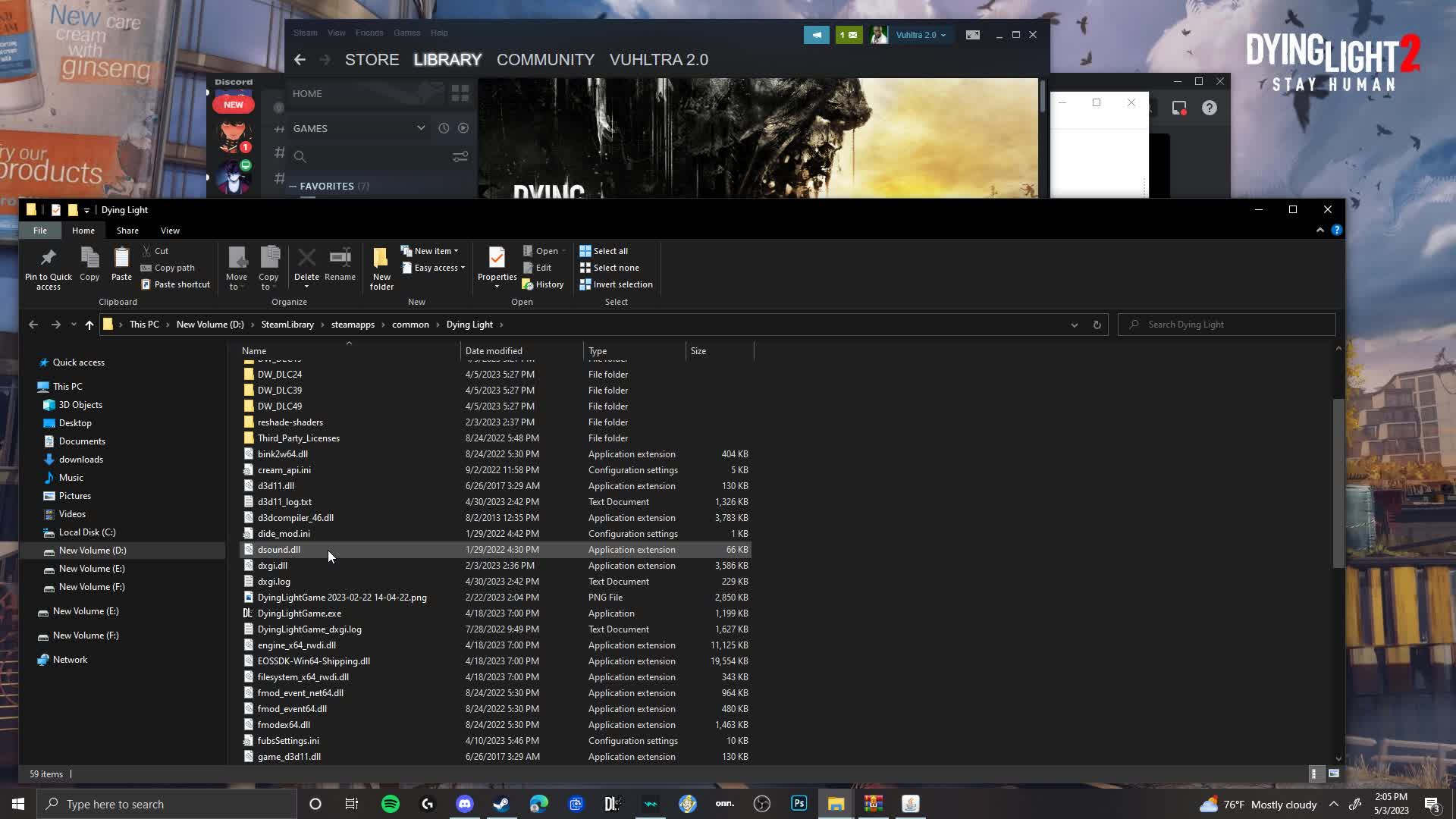Screen dimensions: 1456x819
Task: Click the History button in the Open group
Action: [x=544, y=284]
